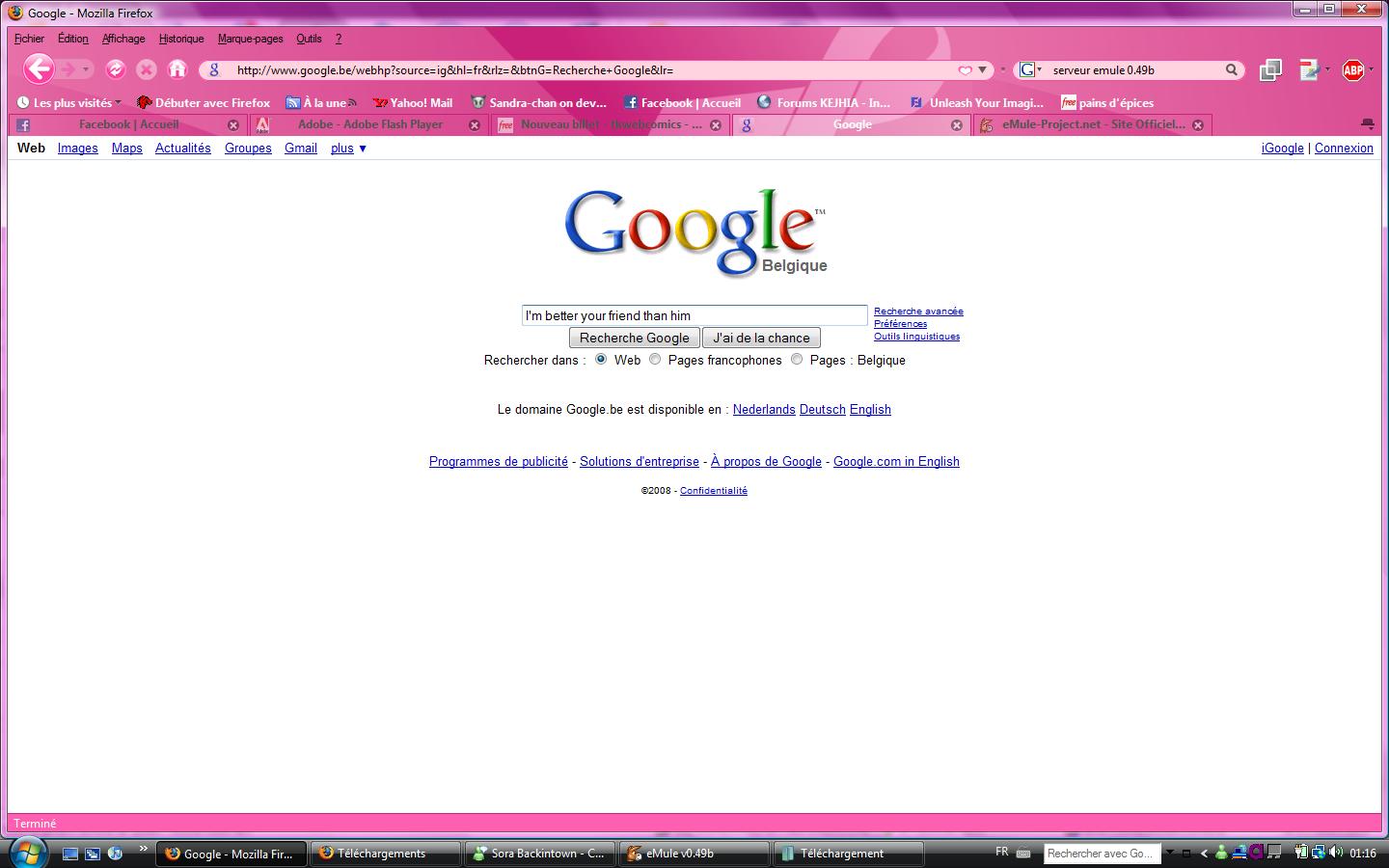Image resolution: width=1389 pixels, height=868 pixels.
Task: Go back with the Back arrow button
Action: click(39, 69)
